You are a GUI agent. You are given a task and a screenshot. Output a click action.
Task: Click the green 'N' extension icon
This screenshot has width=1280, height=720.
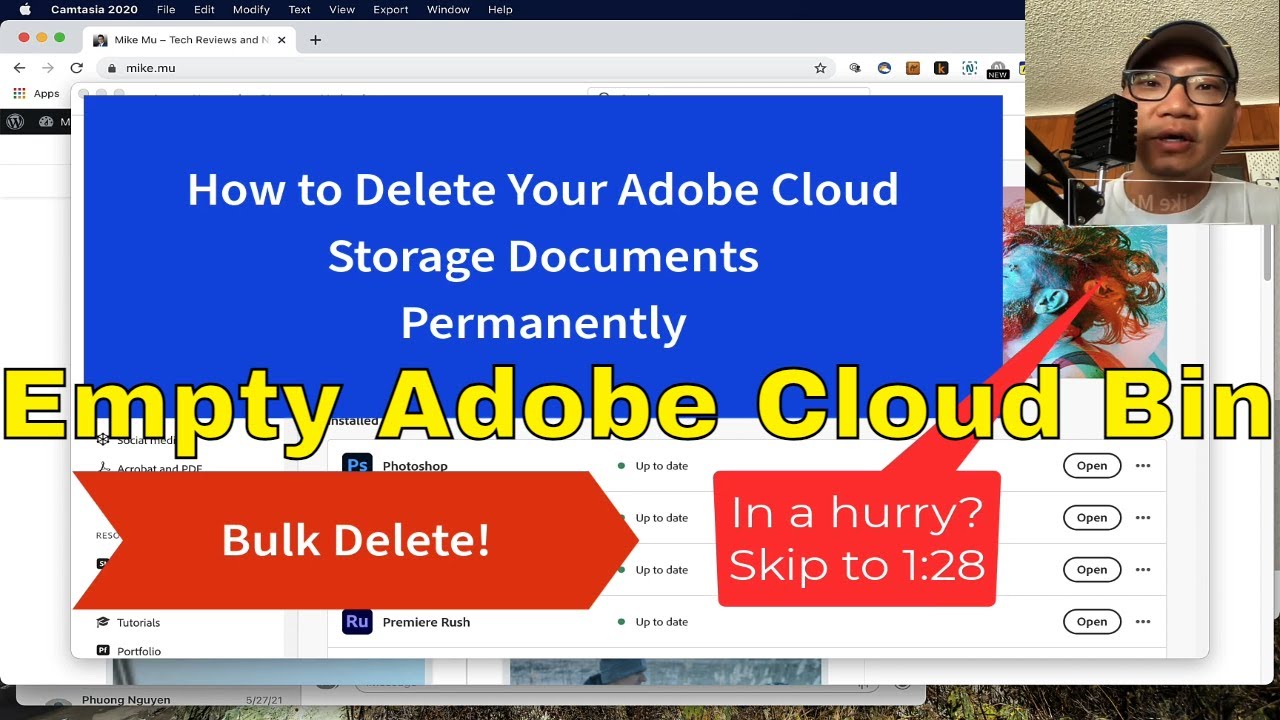[x=969, y=68]
